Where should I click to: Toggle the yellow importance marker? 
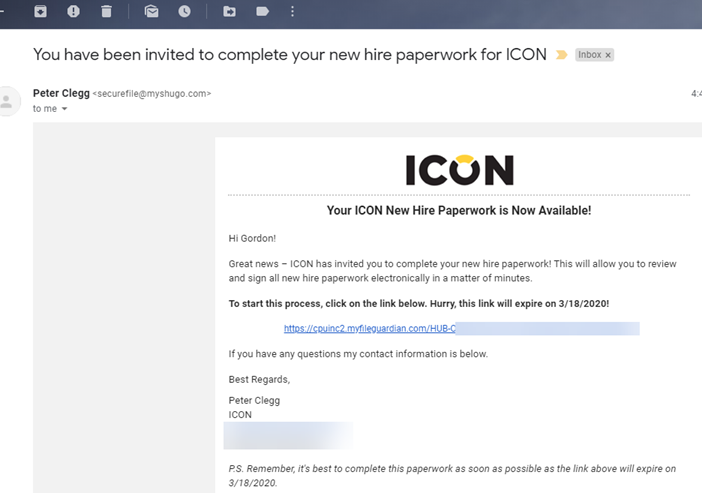[x=561, y=55]
